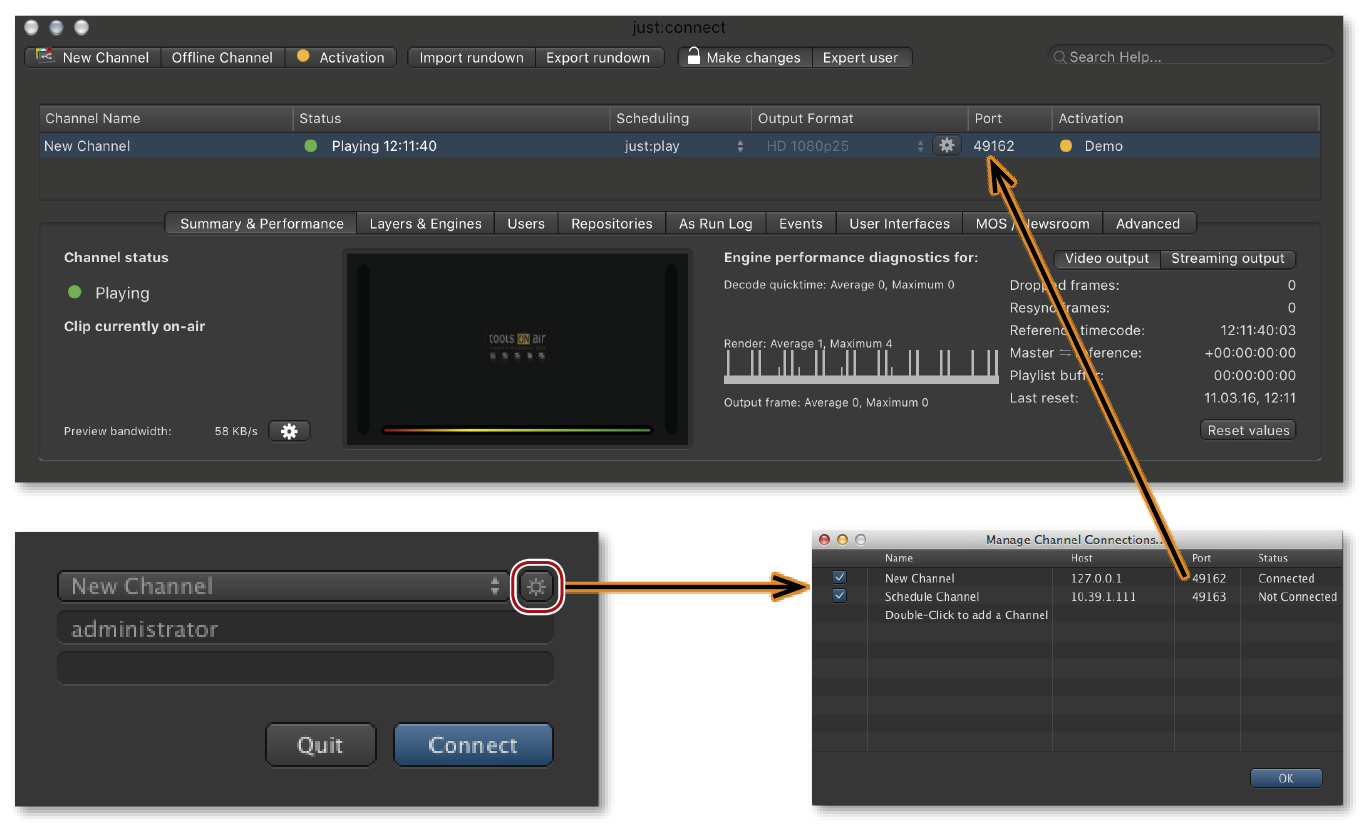
Task: Click the Scheduling column header
Action: pos(680,118)
